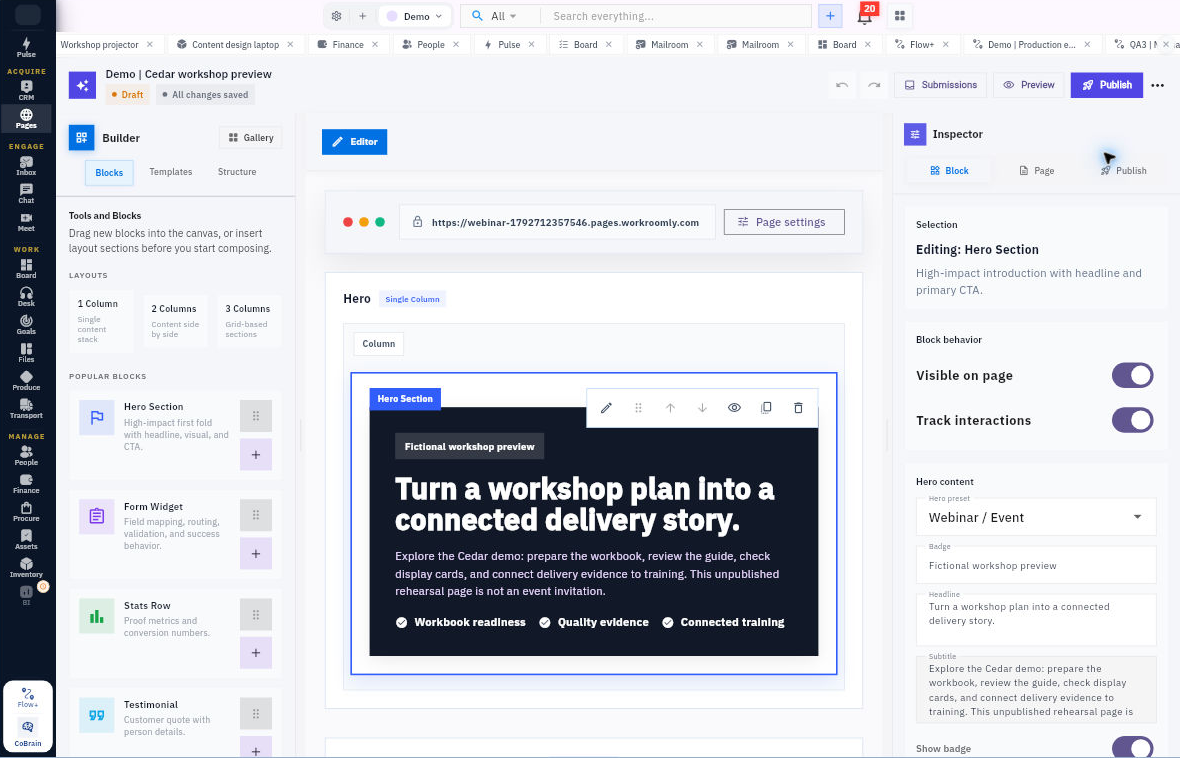
Task: Open the Chat module
Action: pos(26,193)
